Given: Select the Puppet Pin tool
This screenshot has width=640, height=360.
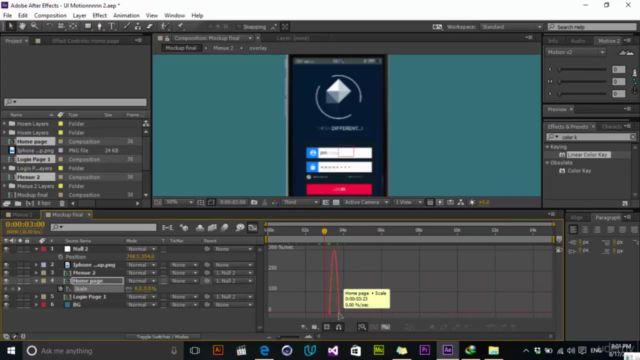Looking at the screenshot, I should point(180,27).
